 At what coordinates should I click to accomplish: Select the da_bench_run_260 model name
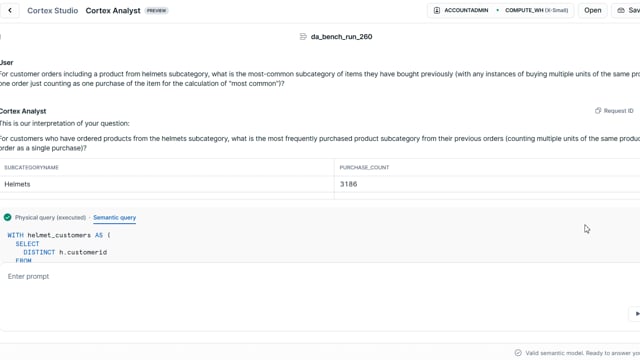click(341, 37)
